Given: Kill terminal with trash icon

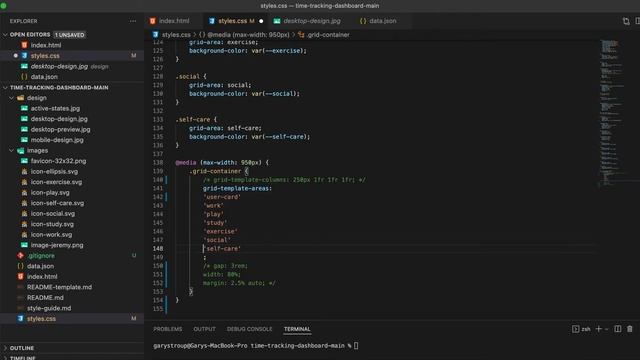Looking at the screenshot, I should click(x=630, y=329).
